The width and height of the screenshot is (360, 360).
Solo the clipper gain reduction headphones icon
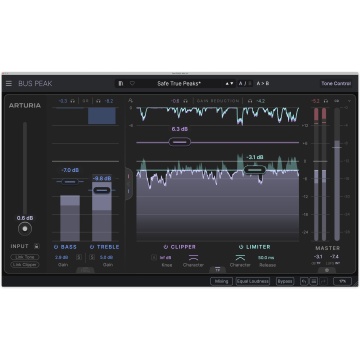[186, 101]
